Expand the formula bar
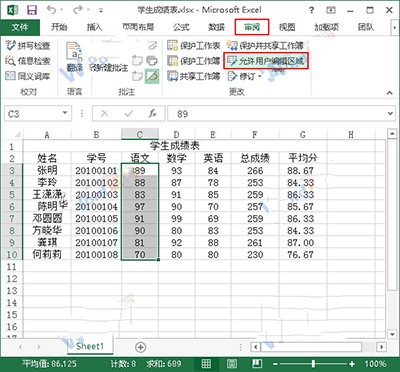 (390, 114)
